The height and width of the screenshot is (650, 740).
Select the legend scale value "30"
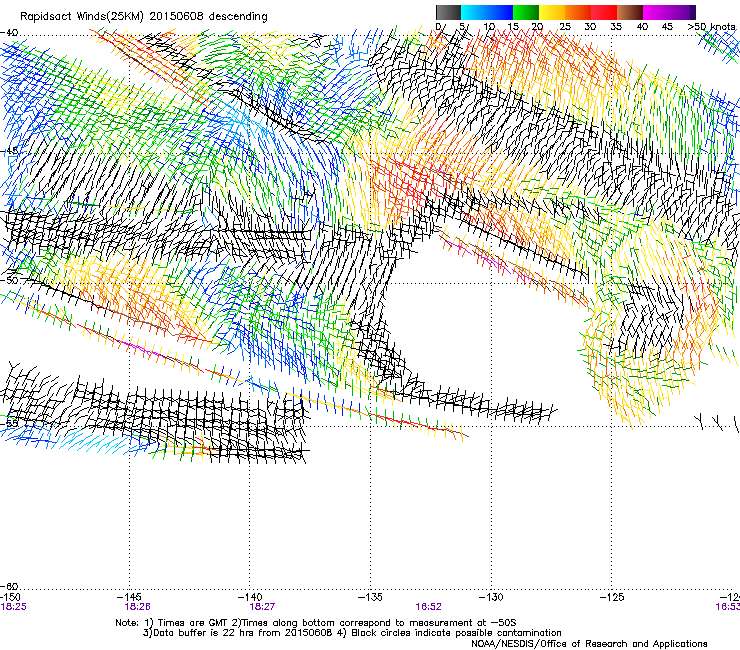(590, 26)
